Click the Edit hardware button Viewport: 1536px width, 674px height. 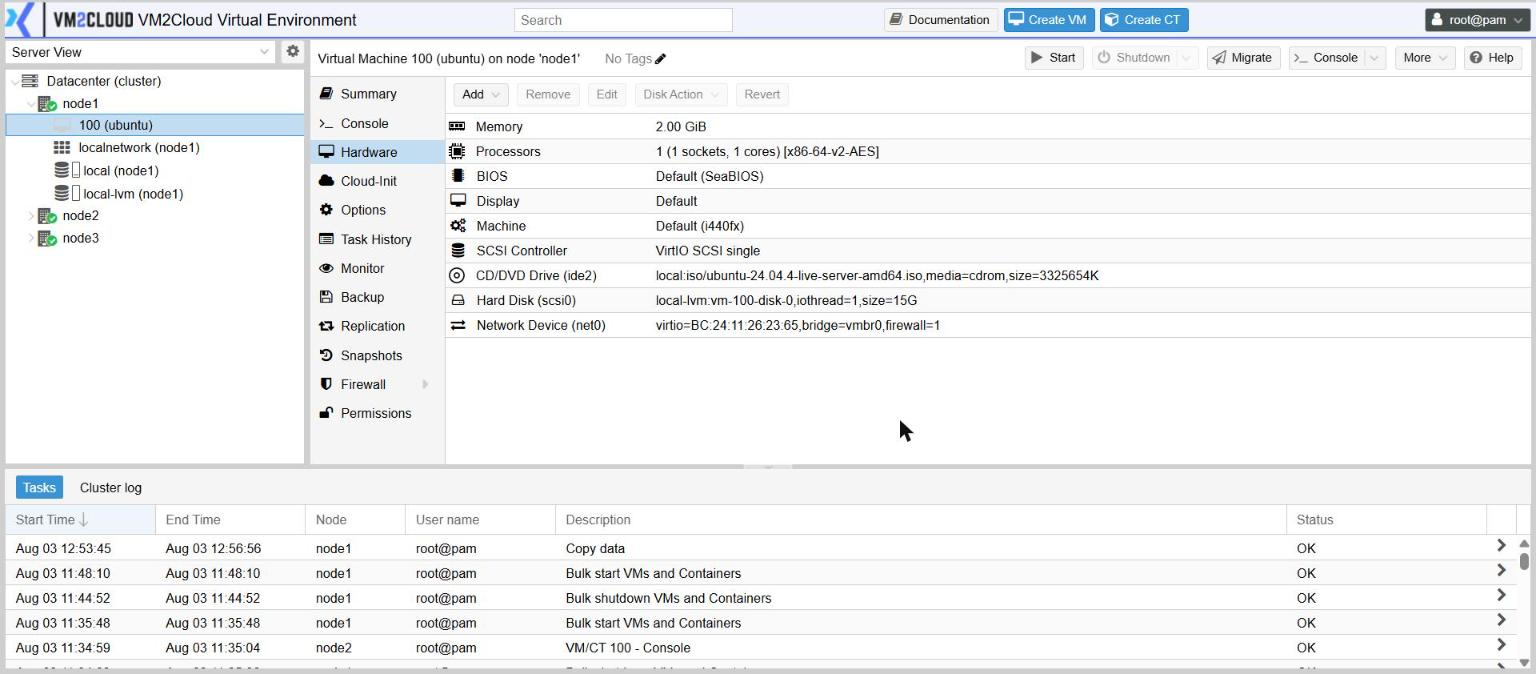(x=607, y=95)
